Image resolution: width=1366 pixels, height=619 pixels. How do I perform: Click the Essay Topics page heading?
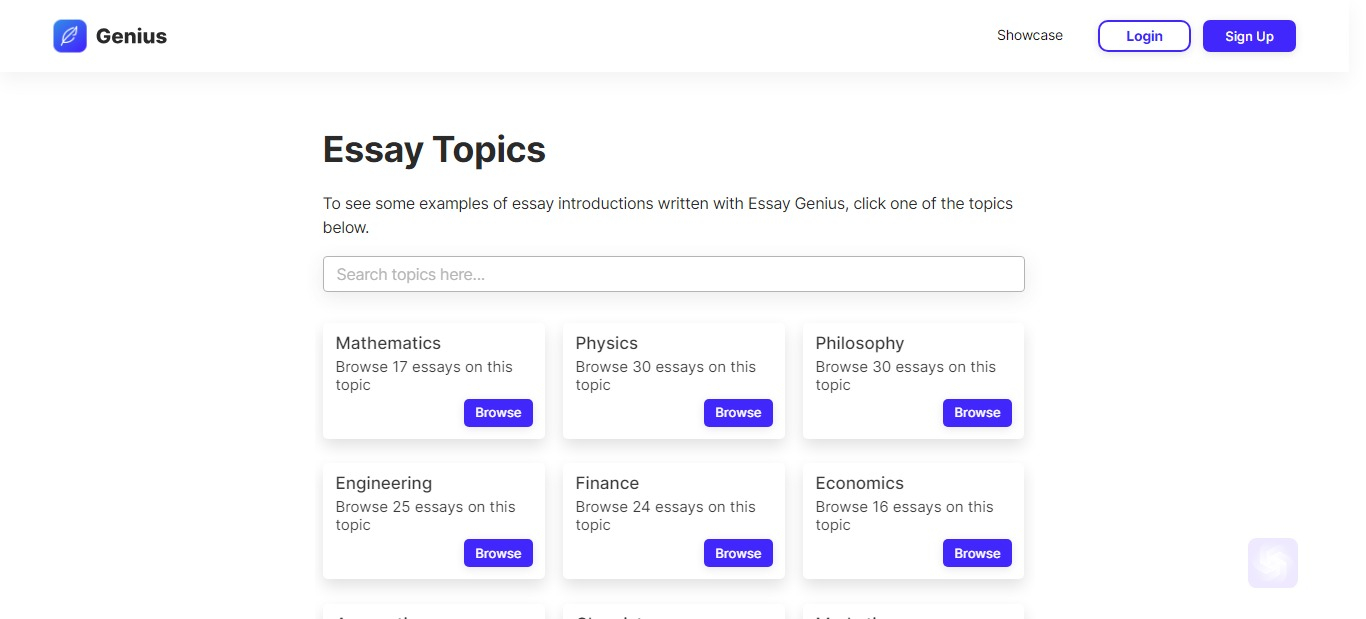[x=434, y=150]
